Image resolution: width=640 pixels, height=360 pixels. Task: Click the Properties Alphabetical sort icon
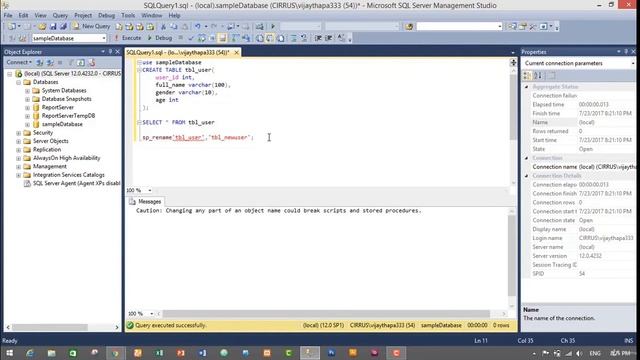[538, 76]
